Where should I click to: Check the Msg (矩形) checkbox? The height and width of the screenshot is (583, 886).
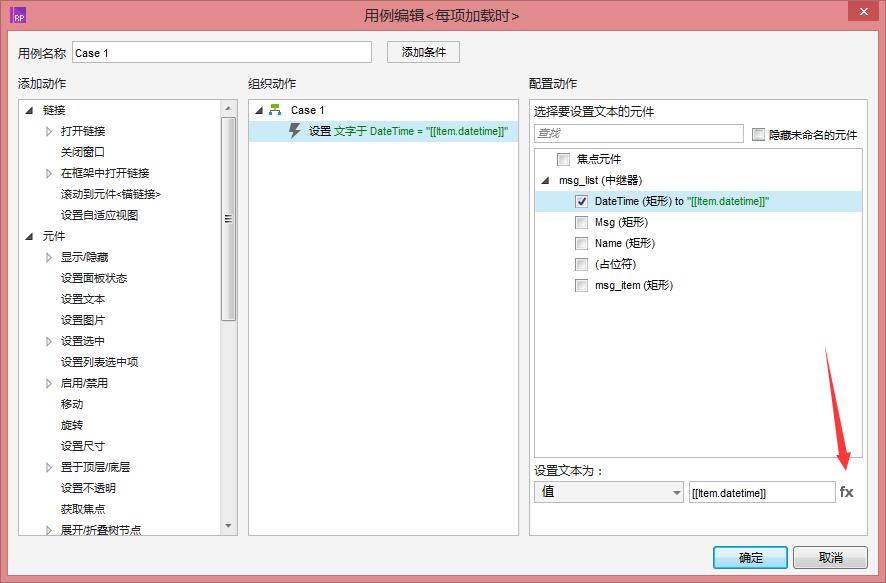[x=581, y=222]
